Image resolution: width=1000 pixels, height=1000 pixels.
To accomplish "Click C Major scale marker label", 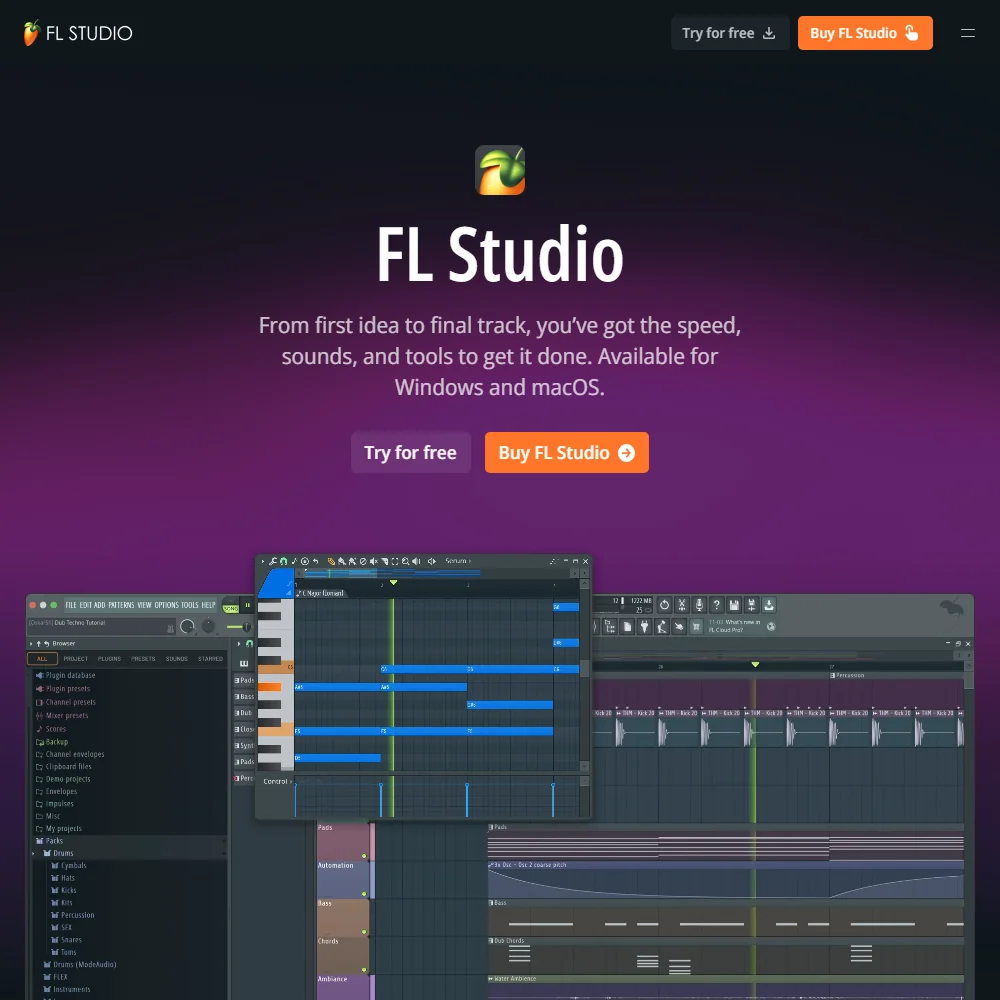I will click(x=320, y=593).
